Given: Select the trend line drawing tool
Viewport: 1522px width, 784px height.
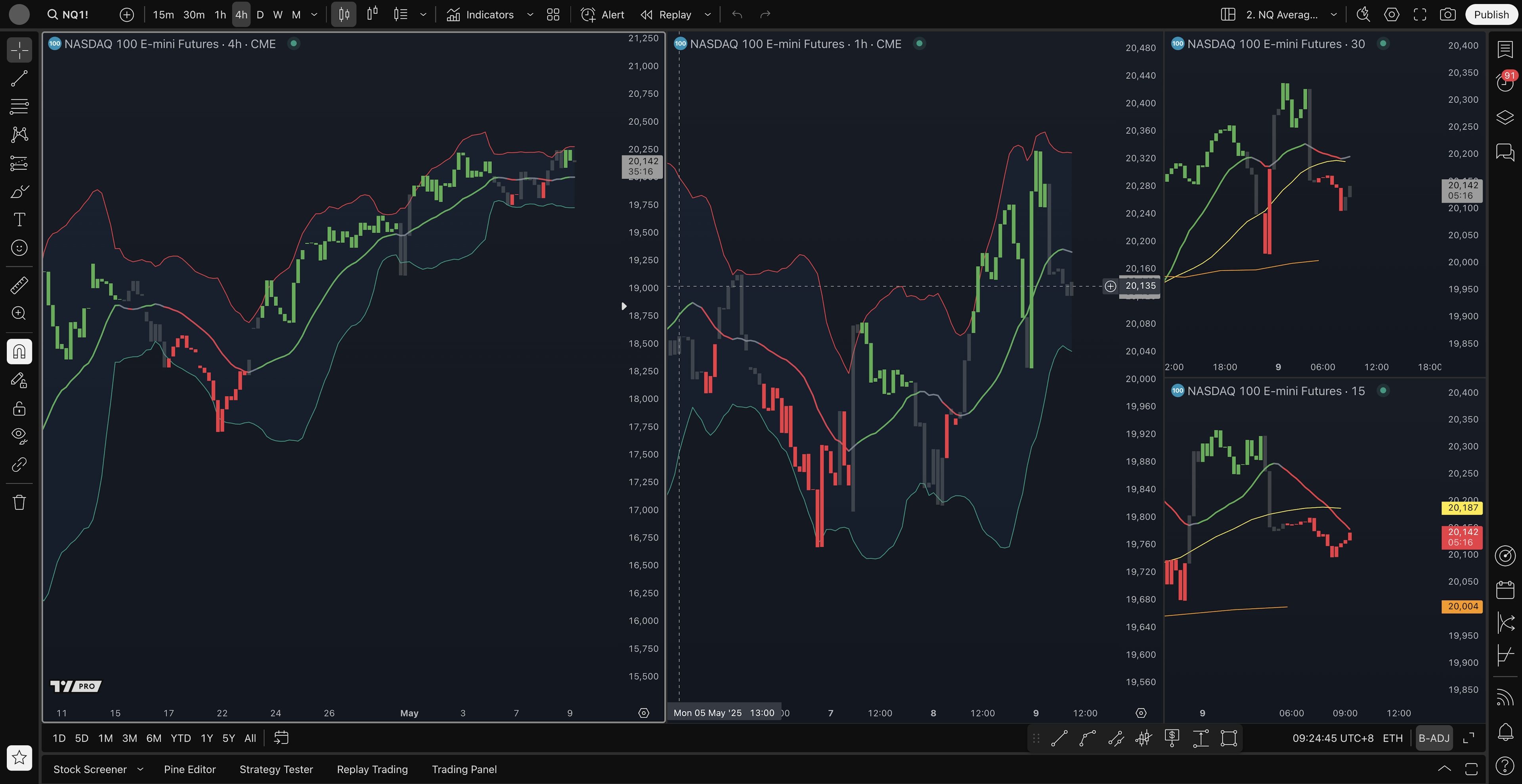Looking at the screenshot, I should point(19,78).
